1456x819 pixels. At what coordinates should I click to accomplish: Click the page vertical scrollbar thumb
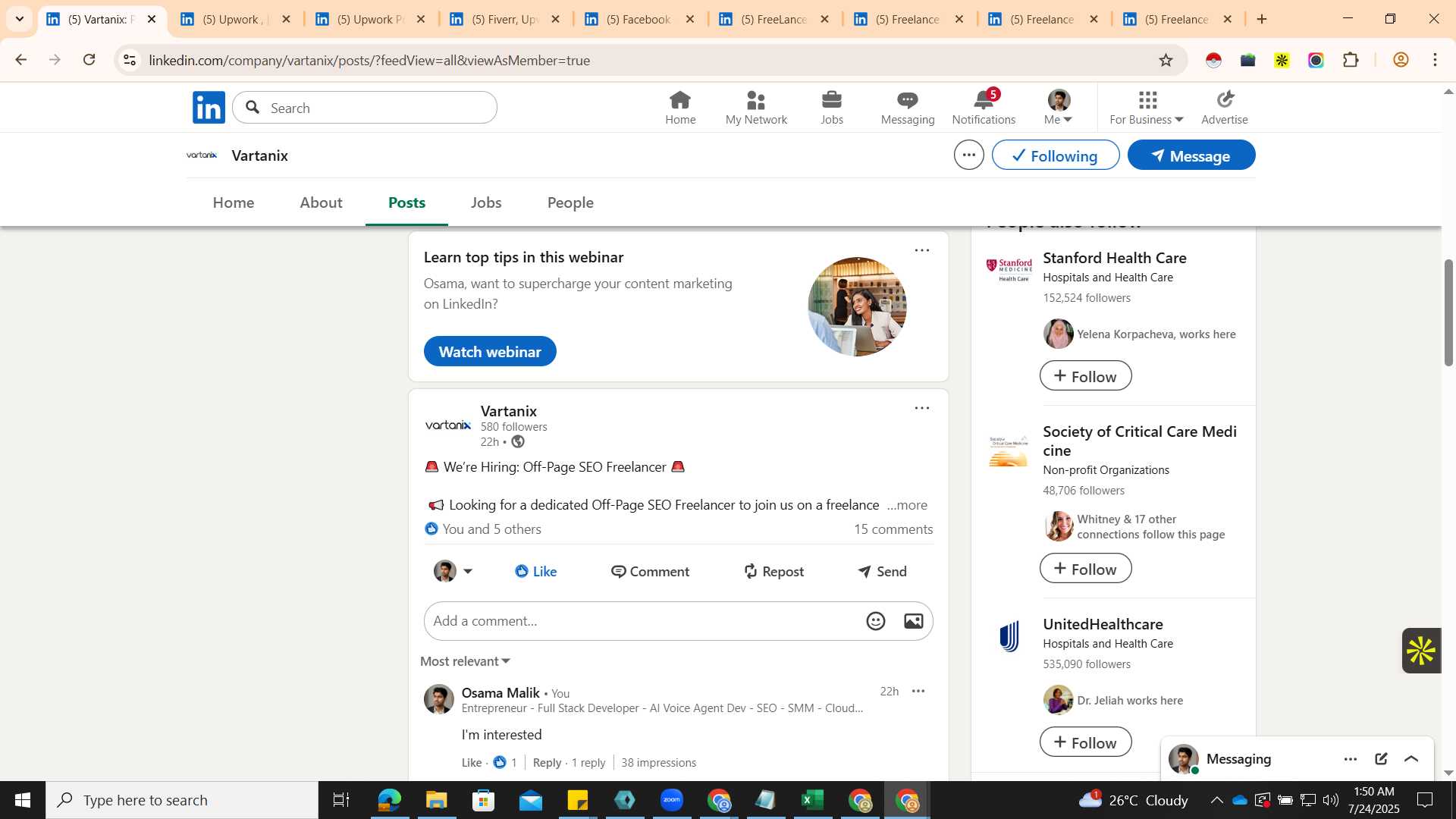click(x=1448, y=312)
